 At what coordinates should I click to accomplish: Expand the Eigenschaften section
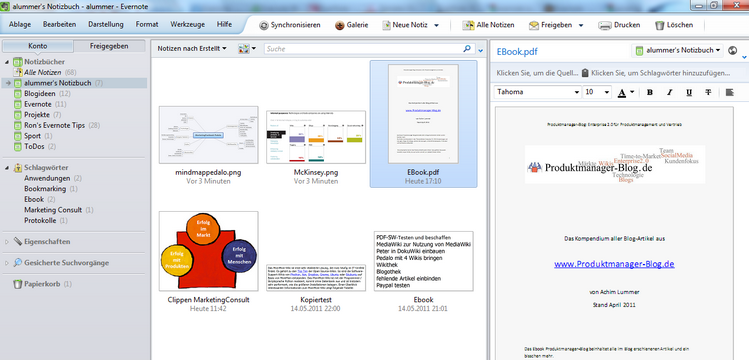pyautogui.click(x=7, y=242)
